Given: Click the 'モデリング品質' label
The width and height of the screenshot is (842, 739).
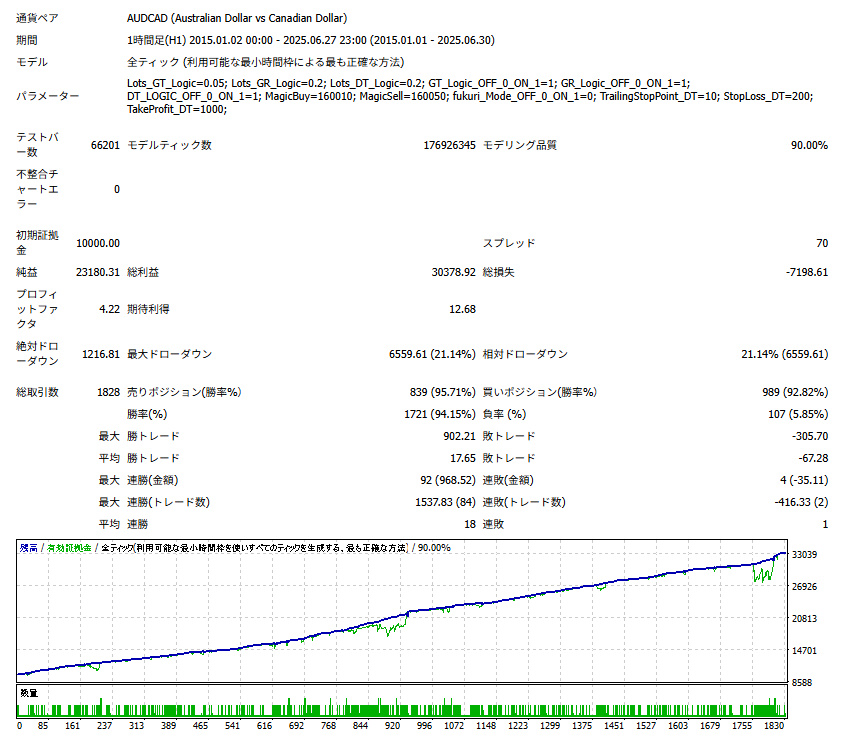Looking at the screenshot, I should pos(519,145).
